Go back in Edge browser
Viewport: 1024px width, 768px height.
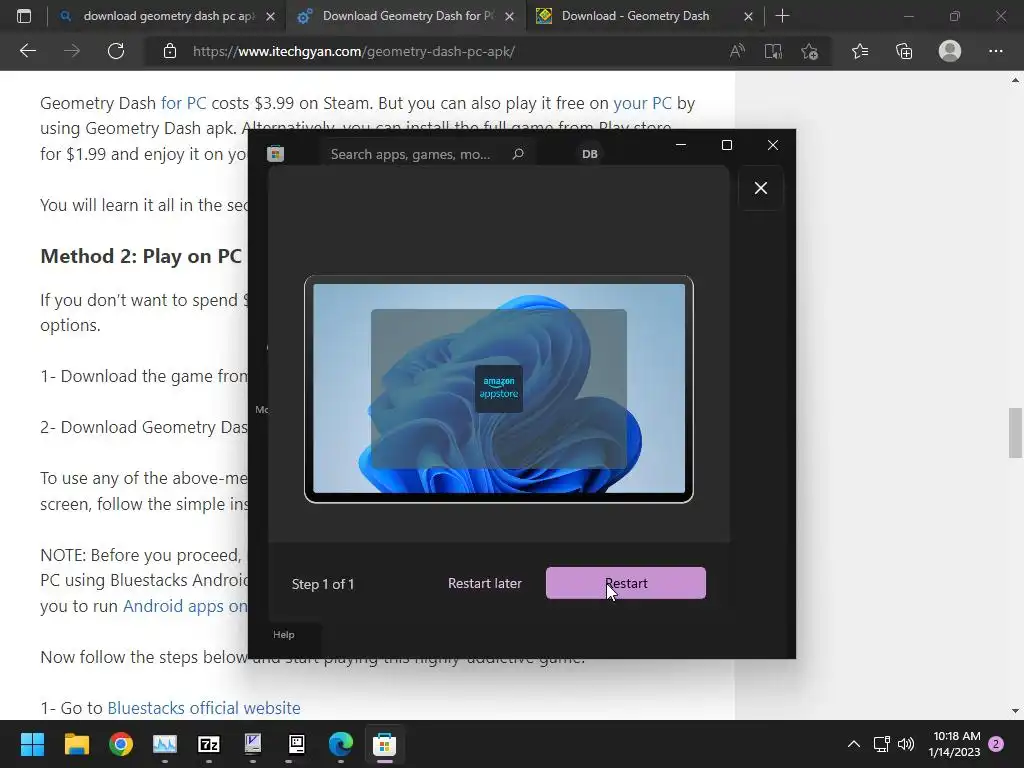[27, 51]
